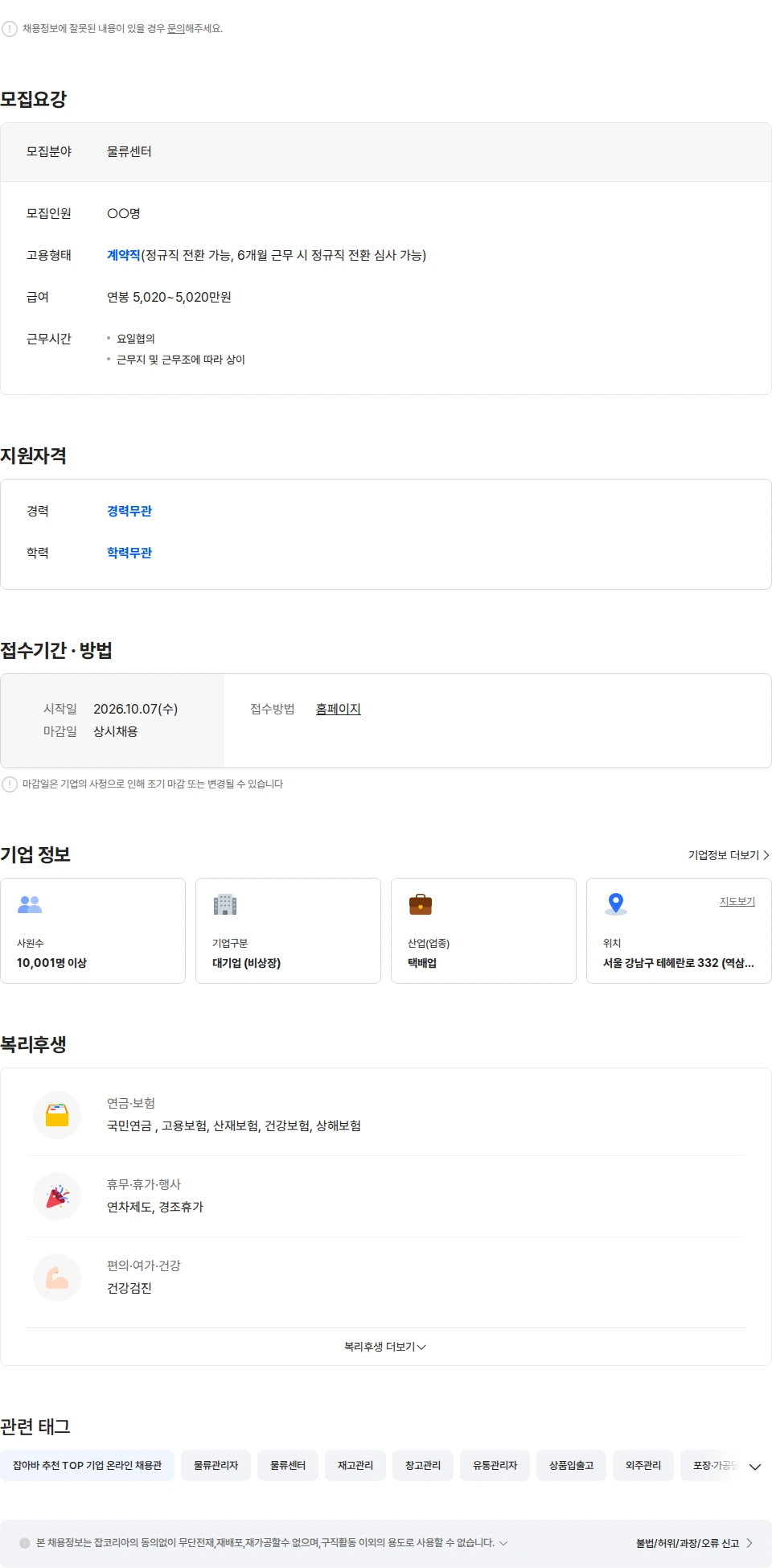Screen dimensions: 772x1568
Task: Click the 요일협의 work schedule text
Action: (136, 339)
